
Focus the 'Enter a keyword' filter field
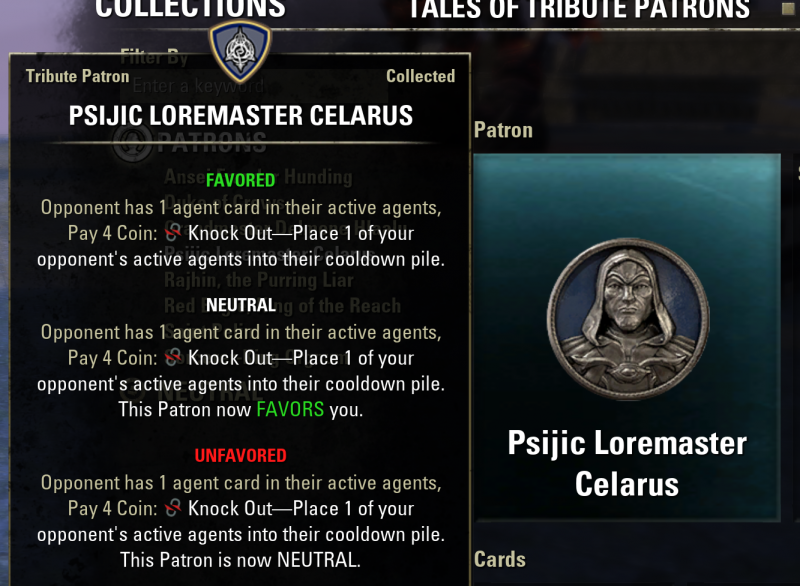[x=254, y=87]
